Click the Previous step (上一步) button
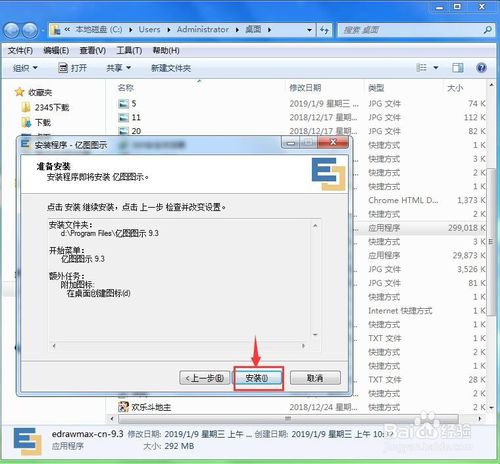Image resolution: width=500 pixels, height=464 pixels. (204, 378)
